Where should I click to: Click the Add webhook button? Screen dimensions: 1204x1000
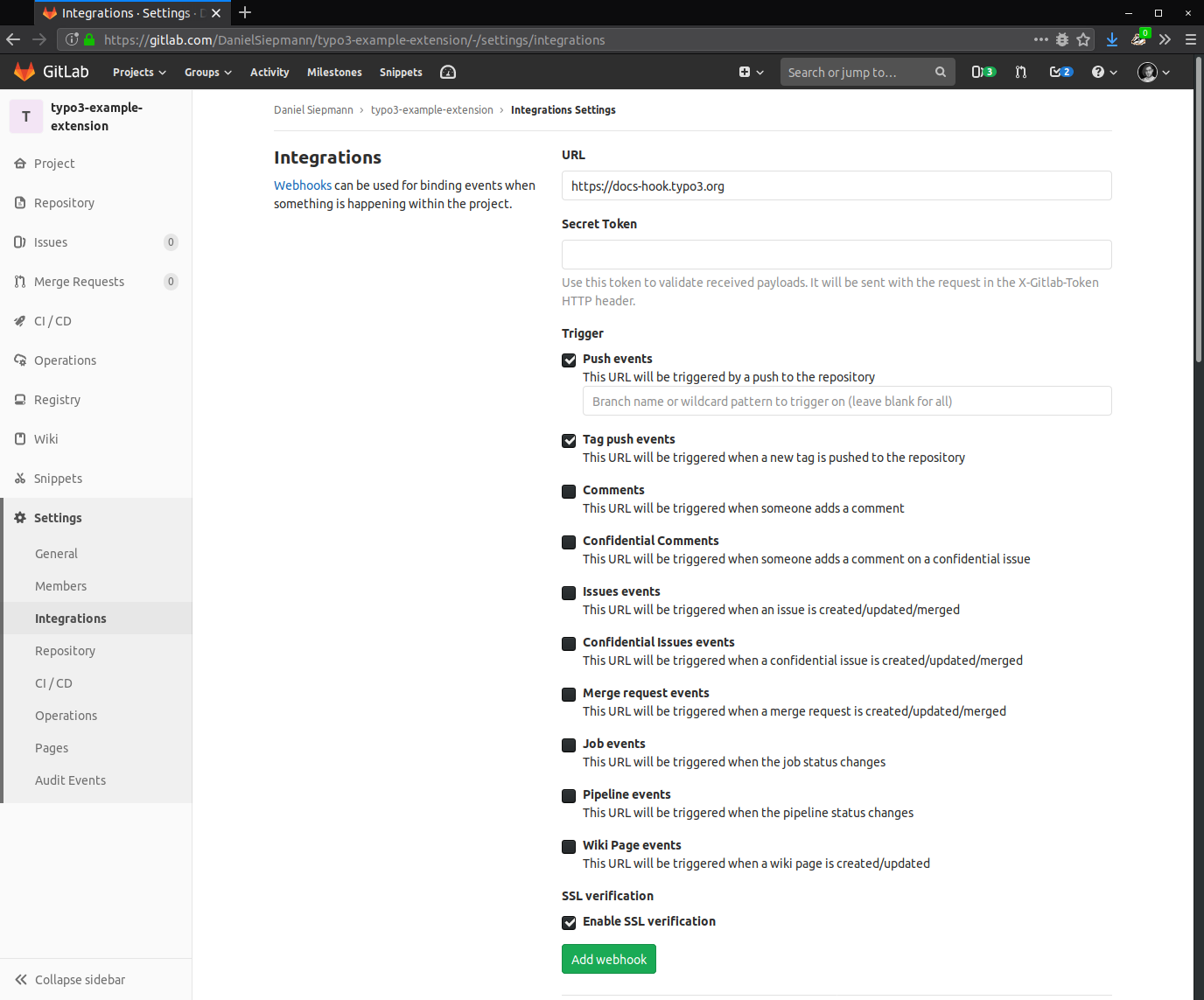click(608, 959)
